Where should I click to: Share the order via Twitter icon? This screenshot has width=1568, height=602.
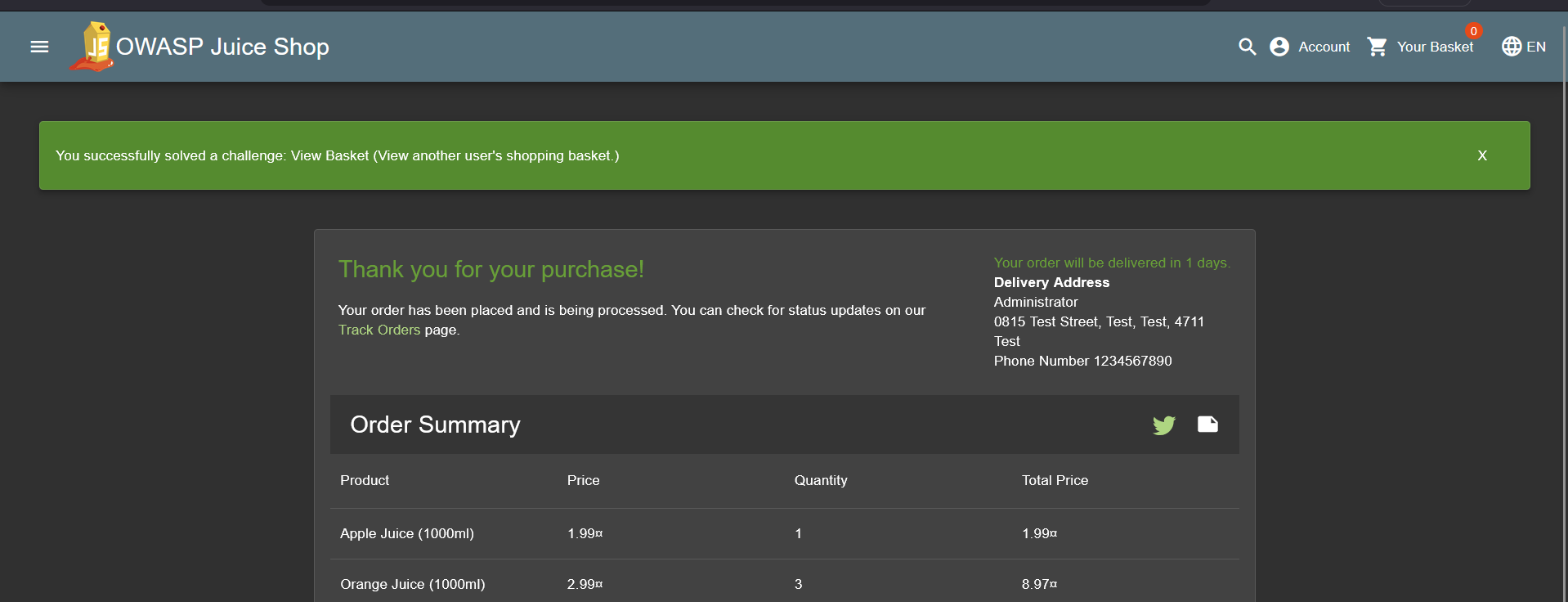(x=1163, y=425)
